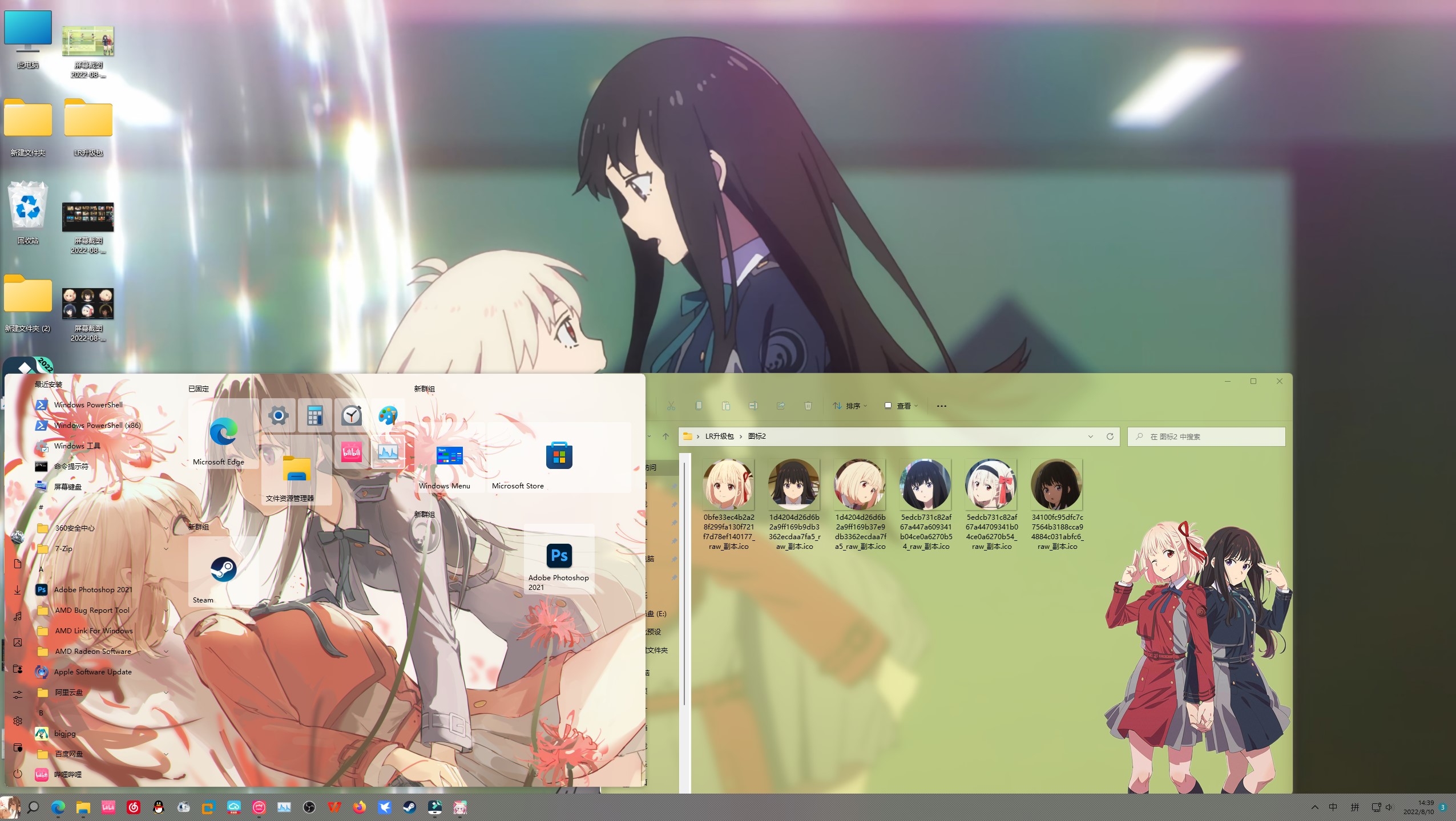Viewport: 1456px width, 821px height.
Task: Open Firefox from the taskbar
Action: click(x=359, y=807)
